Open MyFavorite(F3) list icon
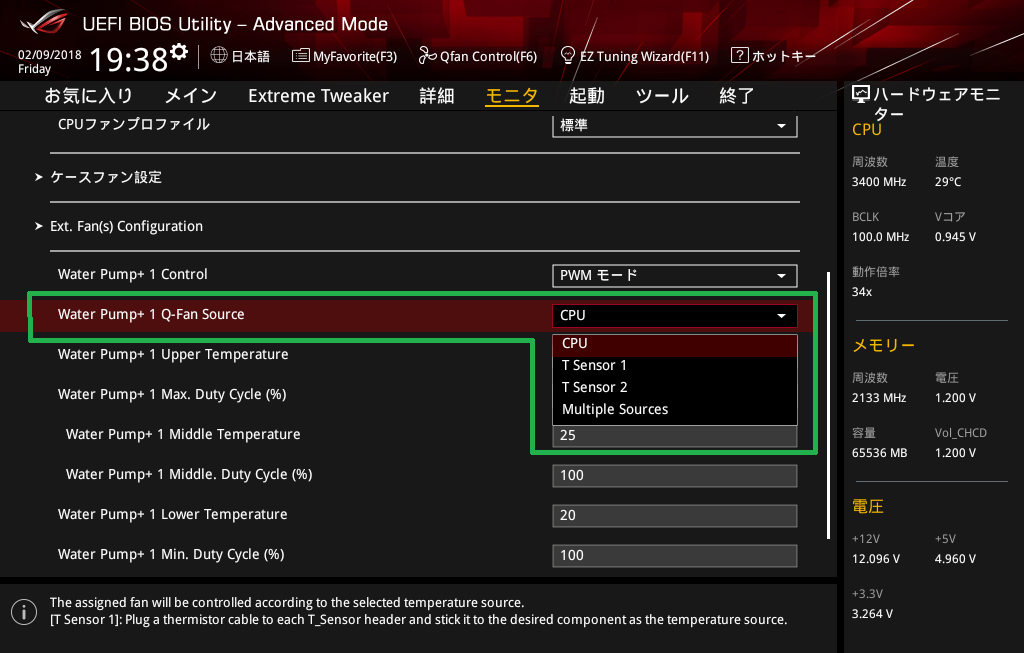Screen dimensions: 1024x653 pos(300,56)
